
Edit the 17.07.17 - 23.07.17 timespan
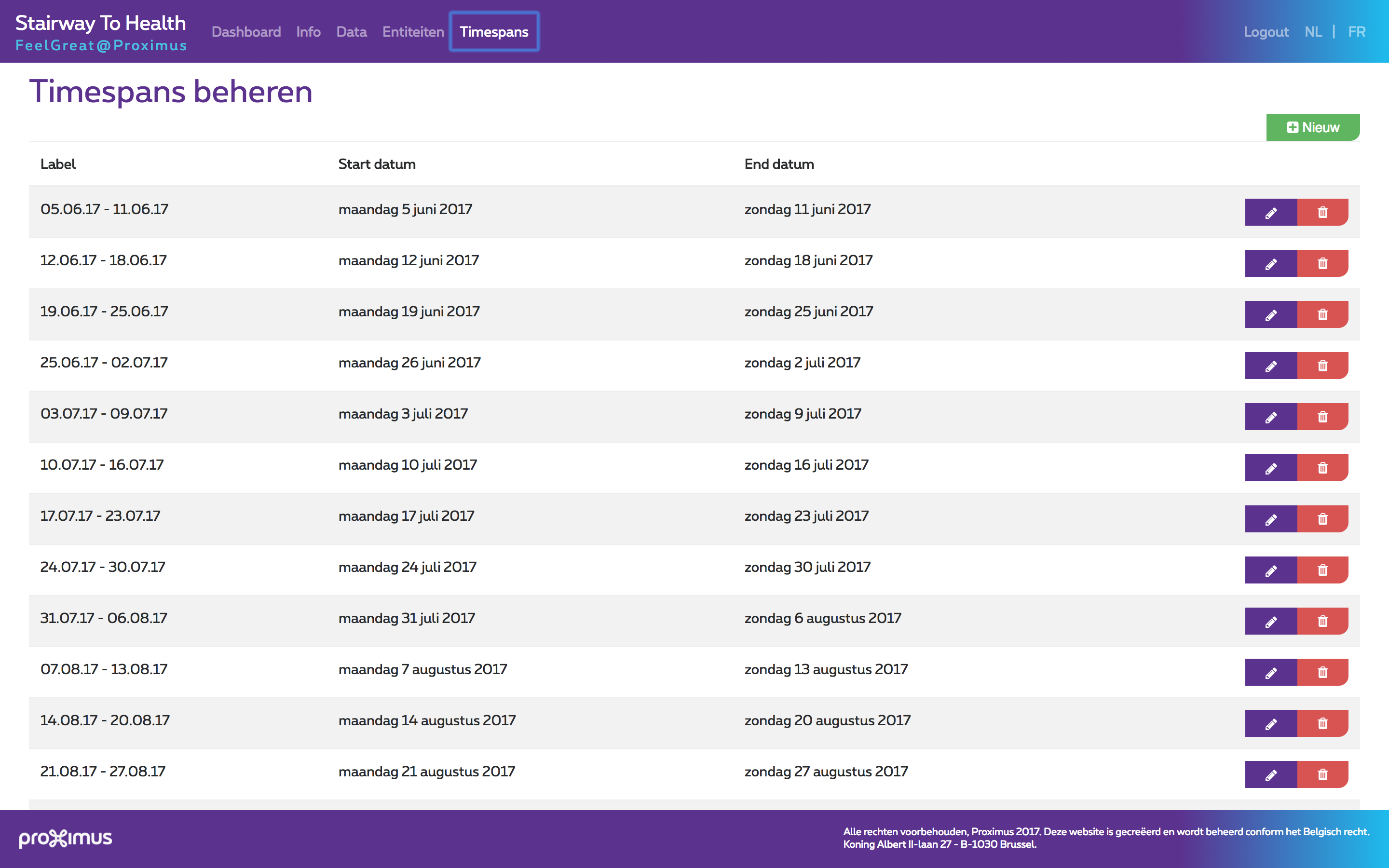pyautogui.click(x=1271, y=519)
